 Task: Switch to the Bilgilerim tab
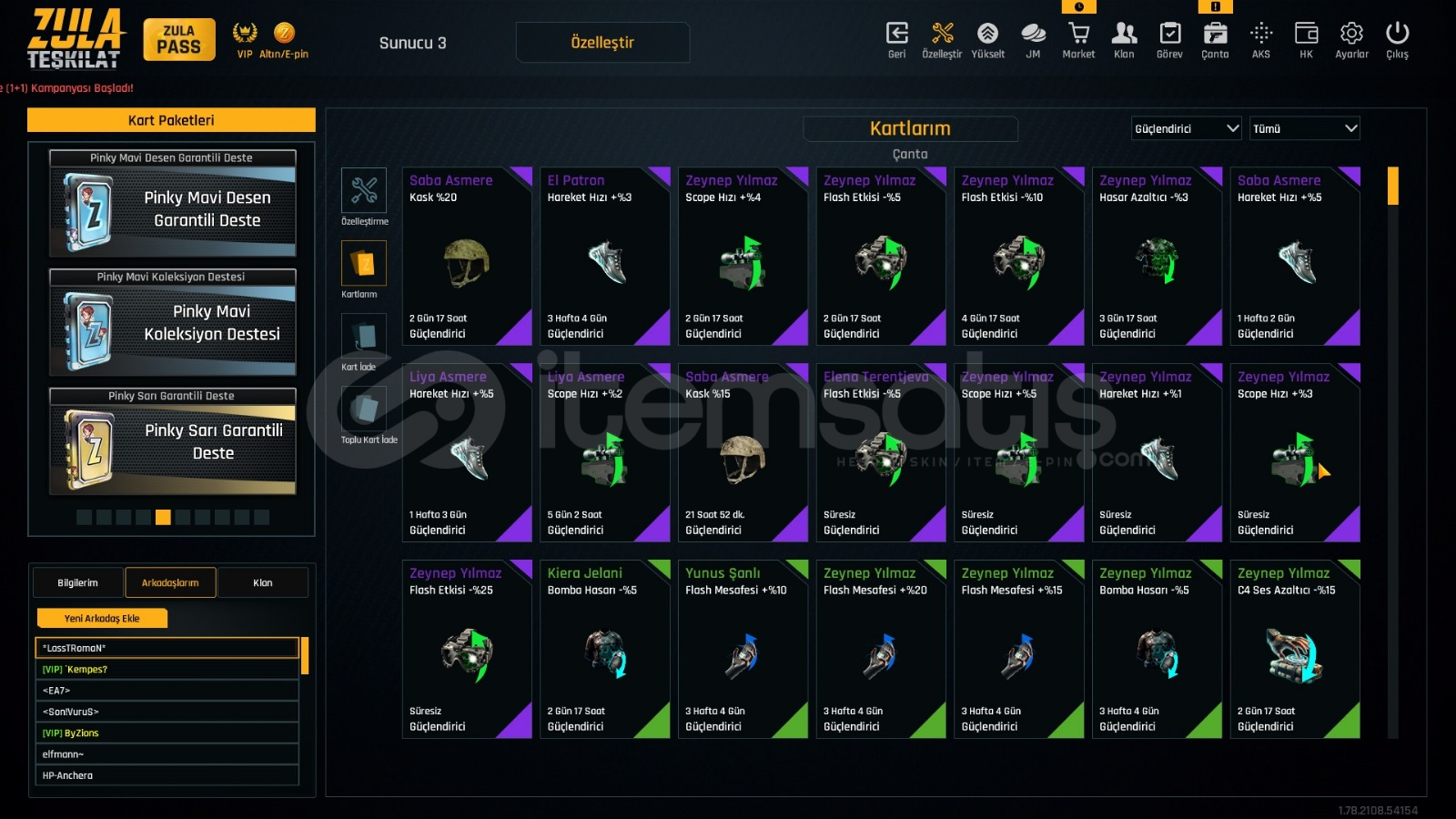coord(77,582)
